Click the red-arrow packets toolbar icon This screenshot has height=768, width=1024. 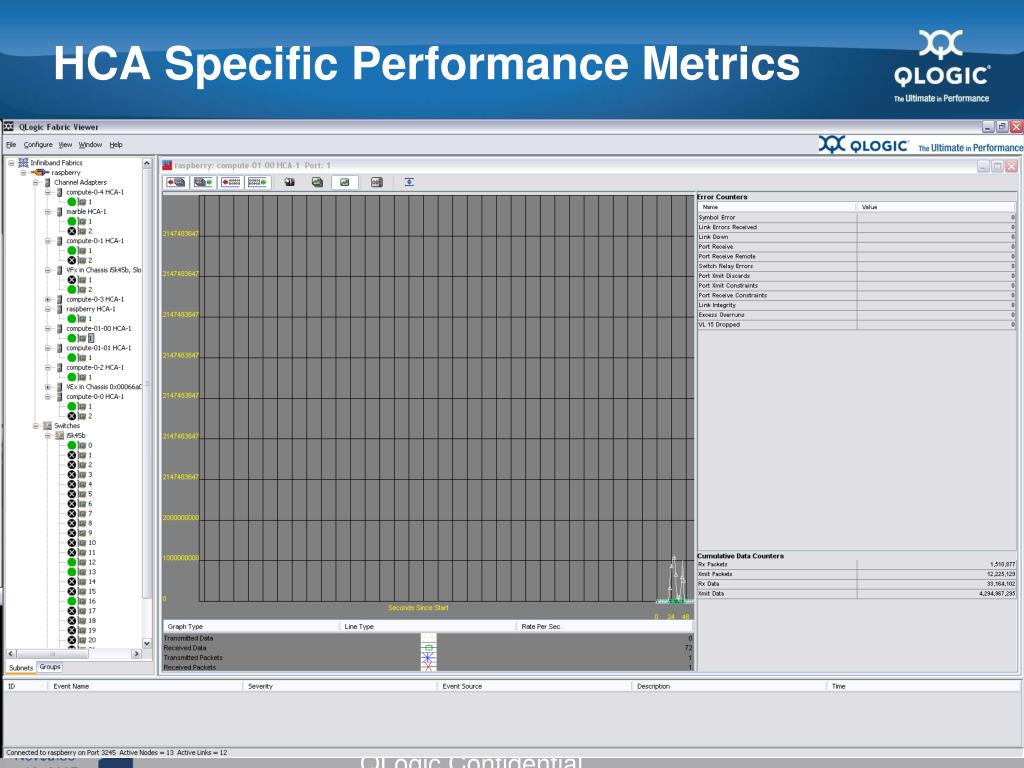[231, 182]
